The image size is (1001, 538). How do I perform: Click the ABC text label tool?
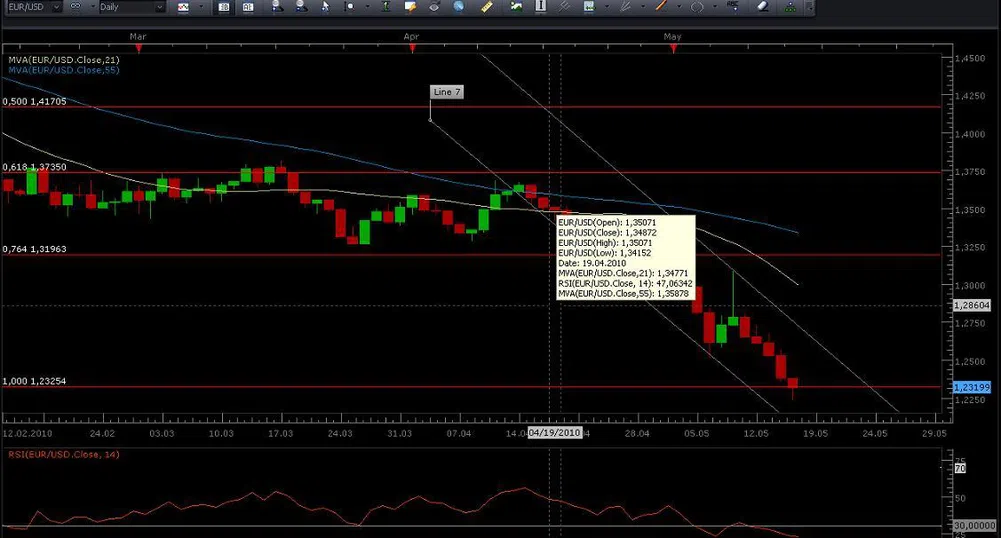[x=734, y=6]
